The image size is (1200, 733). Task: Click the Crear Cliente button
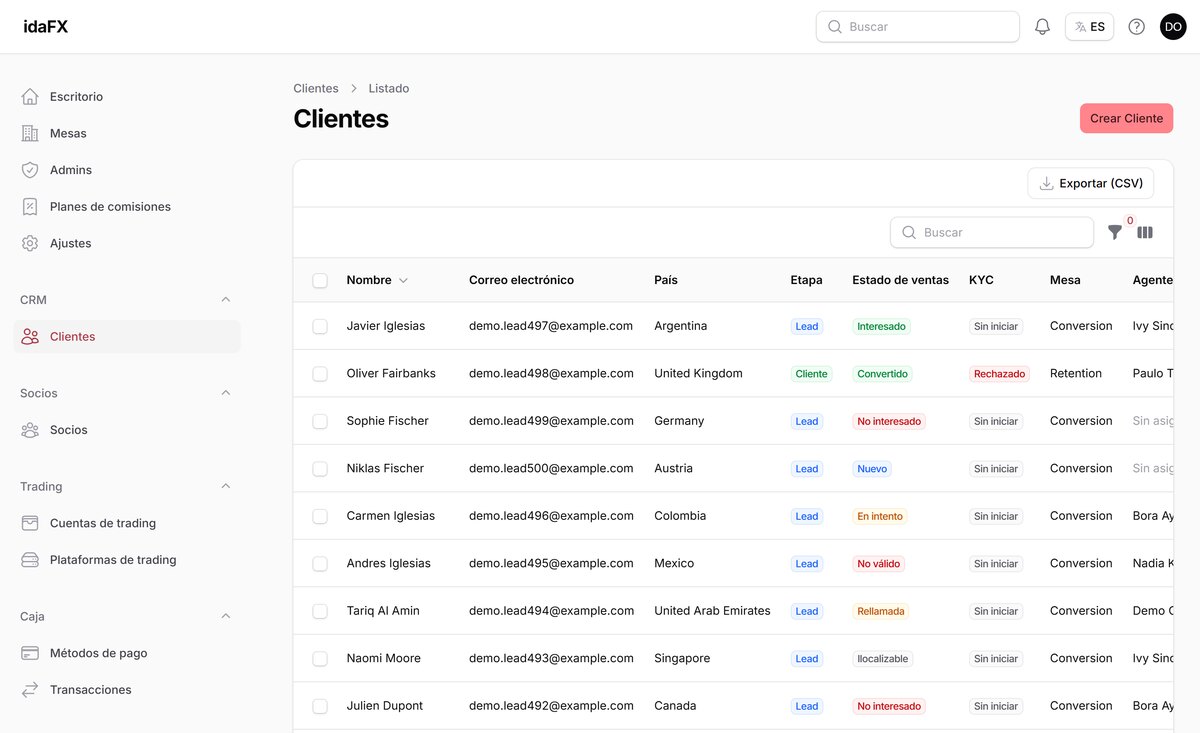1126,118
